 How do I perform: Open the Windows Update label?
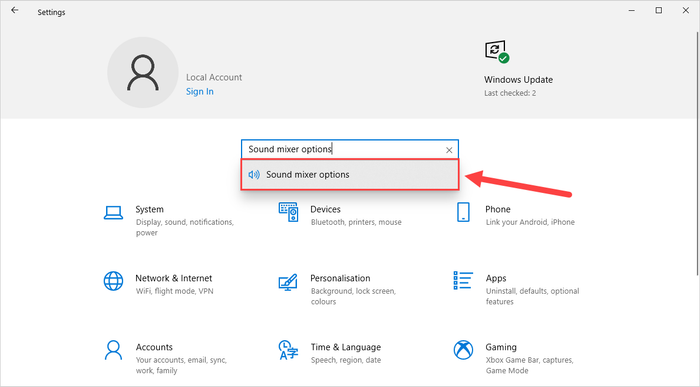click(x=518, y=80)
